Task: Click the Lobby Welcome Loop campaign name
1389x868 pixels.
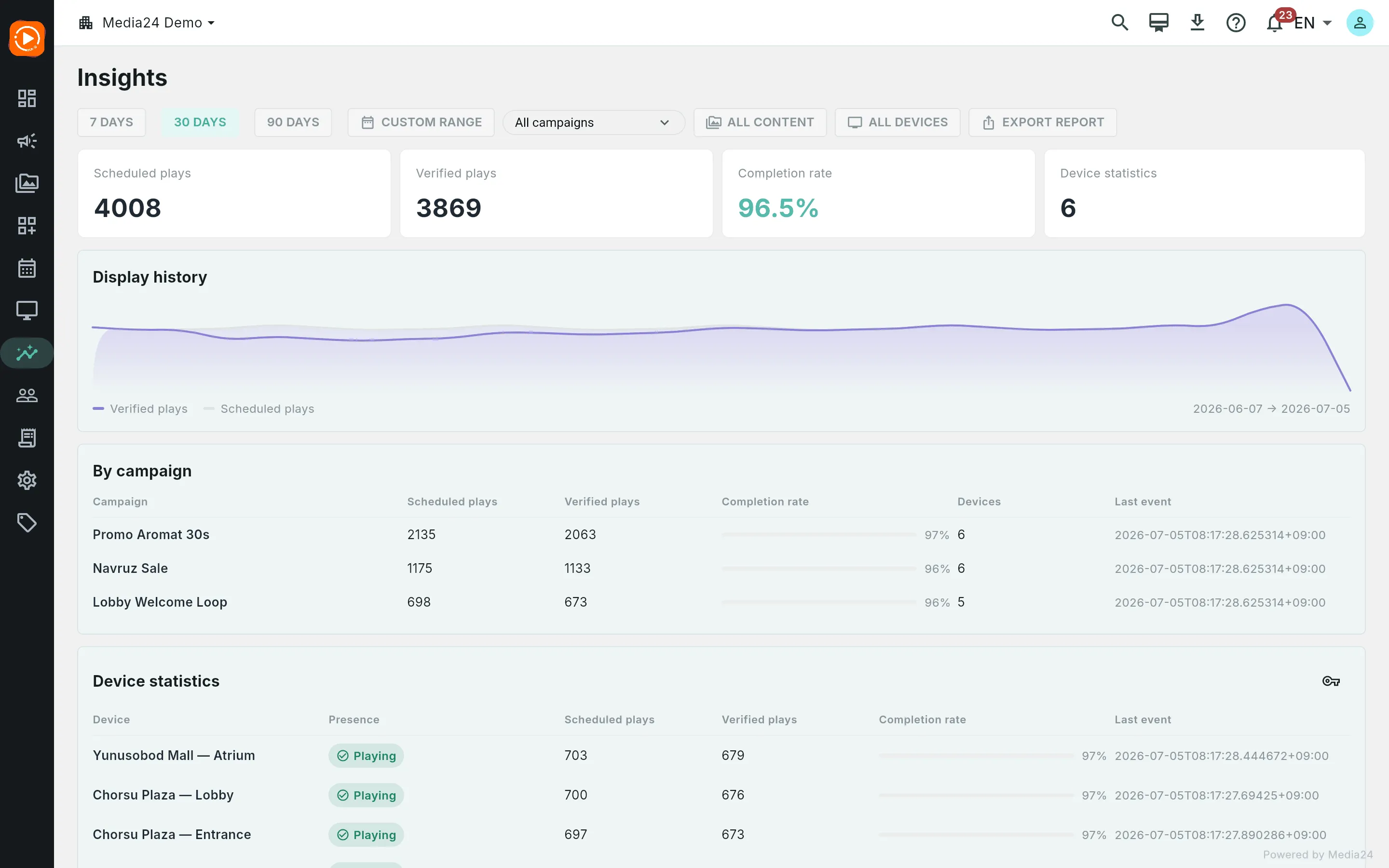Action: 160,602
